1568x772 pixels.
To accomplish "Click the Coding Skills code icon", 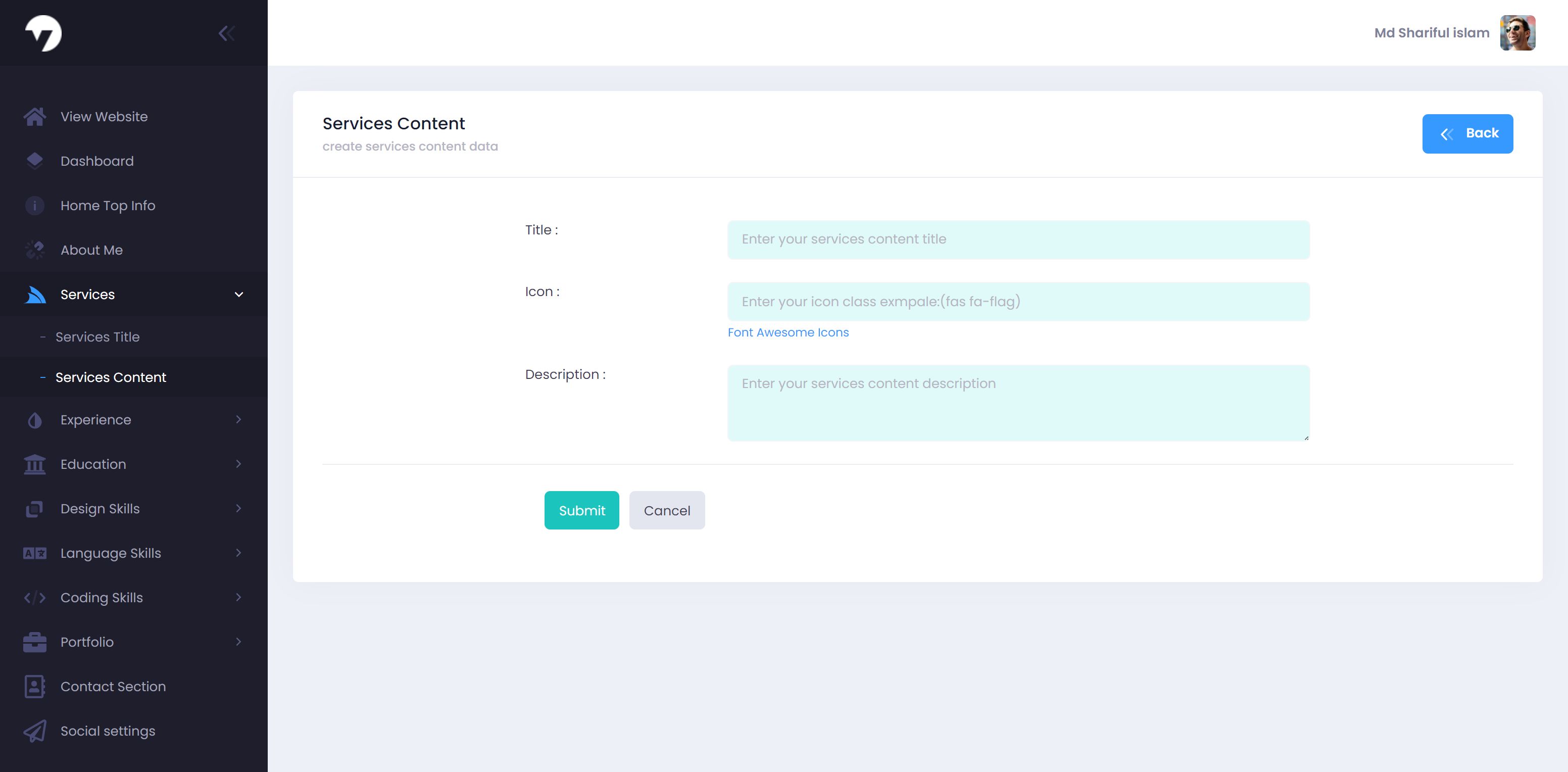I will point(35,597).
